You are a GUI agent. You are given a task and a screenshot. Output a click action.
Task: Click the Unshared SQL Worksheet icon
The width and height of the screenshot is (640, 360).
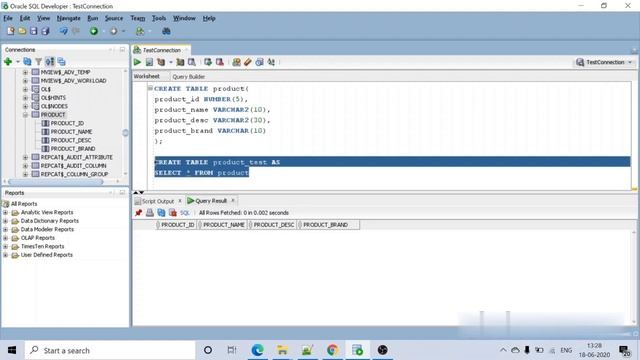(236, 62)
